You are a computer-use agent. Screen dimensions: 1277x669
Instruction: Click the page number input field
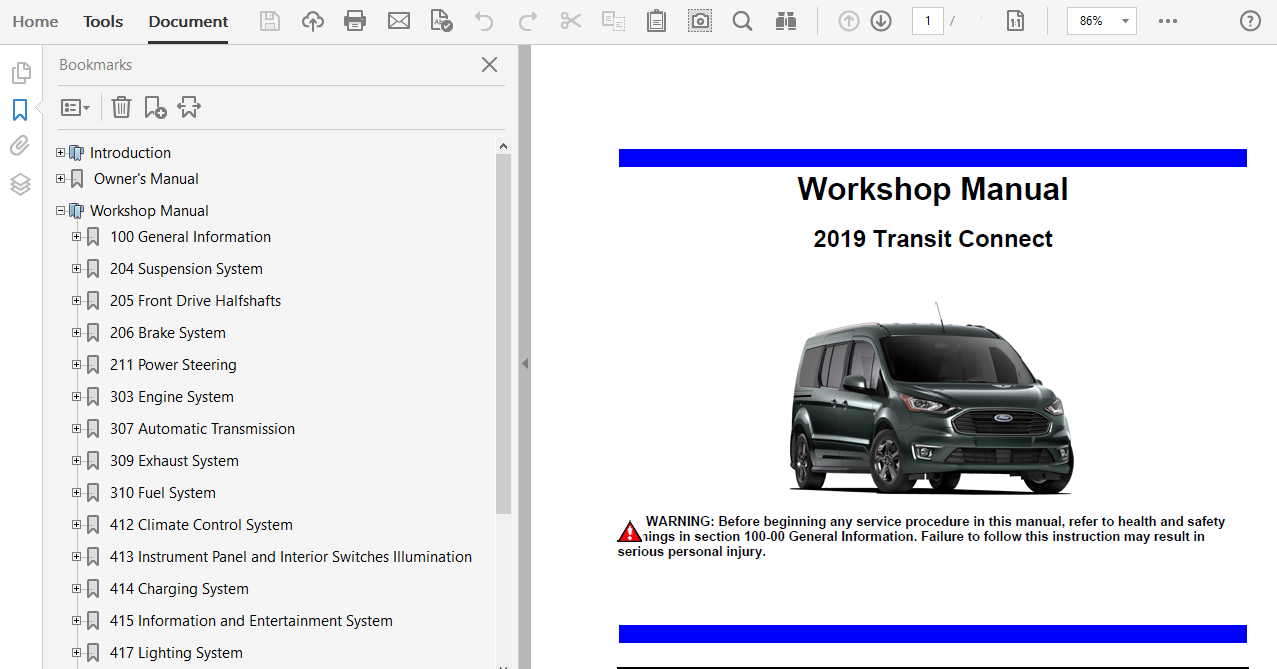tap(927, 21)
